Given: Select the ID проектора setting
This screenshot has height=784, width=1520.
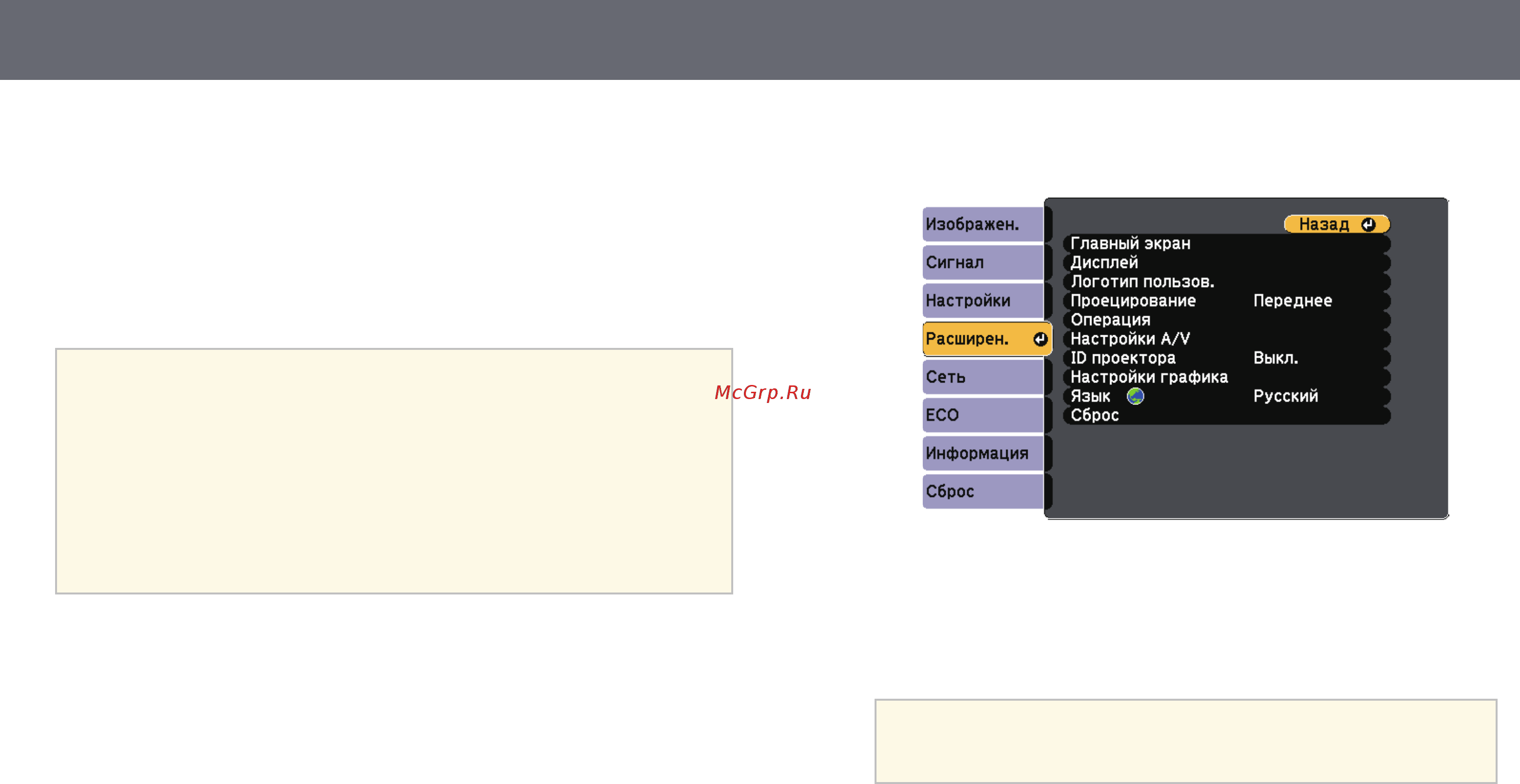Looking at the screenshot, I should [1227, 358].
